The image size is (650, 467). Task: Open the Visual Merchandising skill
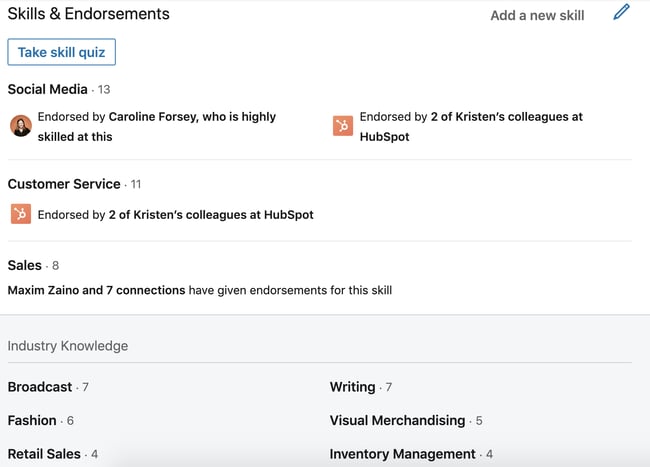397,420
